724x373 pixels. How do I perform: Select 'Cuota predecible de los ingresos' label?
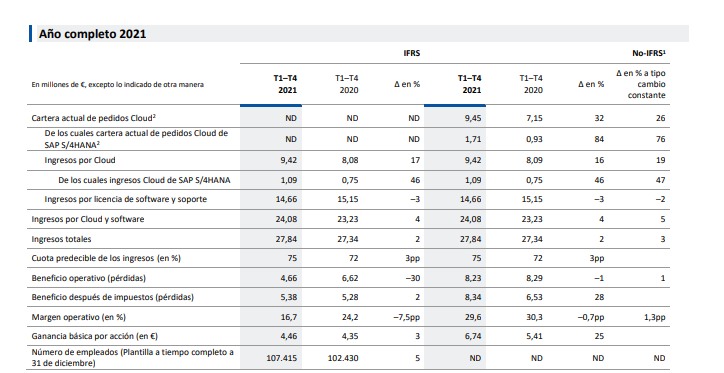(x=106, y=258)
